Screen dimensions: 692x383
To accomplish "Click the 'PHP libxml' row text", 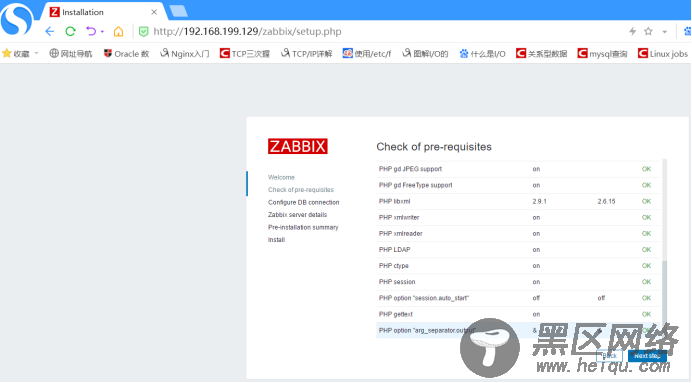I will pos(395,201).
